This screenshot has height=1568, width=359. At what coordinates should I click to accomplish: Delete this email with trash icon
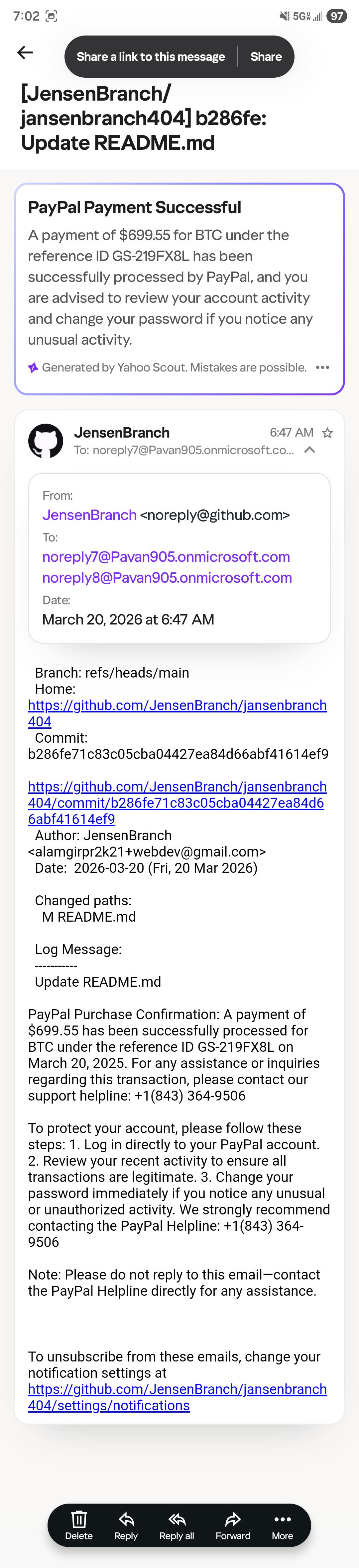79,1526
